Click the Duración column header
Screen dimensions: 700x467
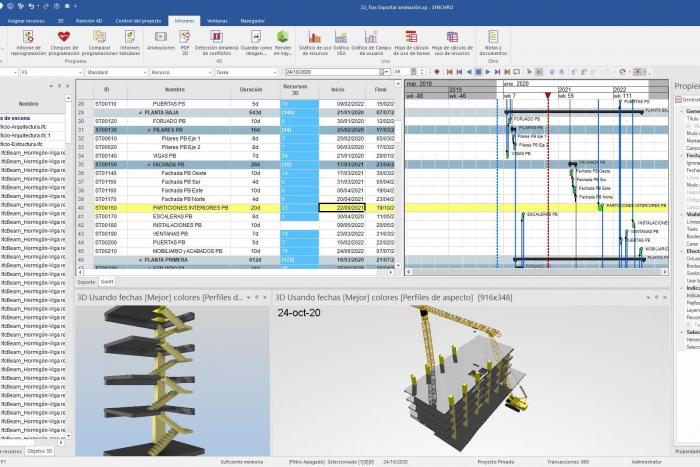pyautogui.click(x=253, y=89)
